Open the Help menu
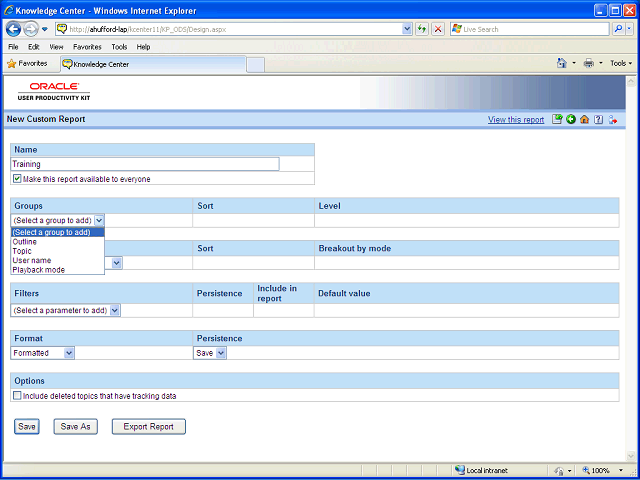640x480 pixels. point(143,47)
